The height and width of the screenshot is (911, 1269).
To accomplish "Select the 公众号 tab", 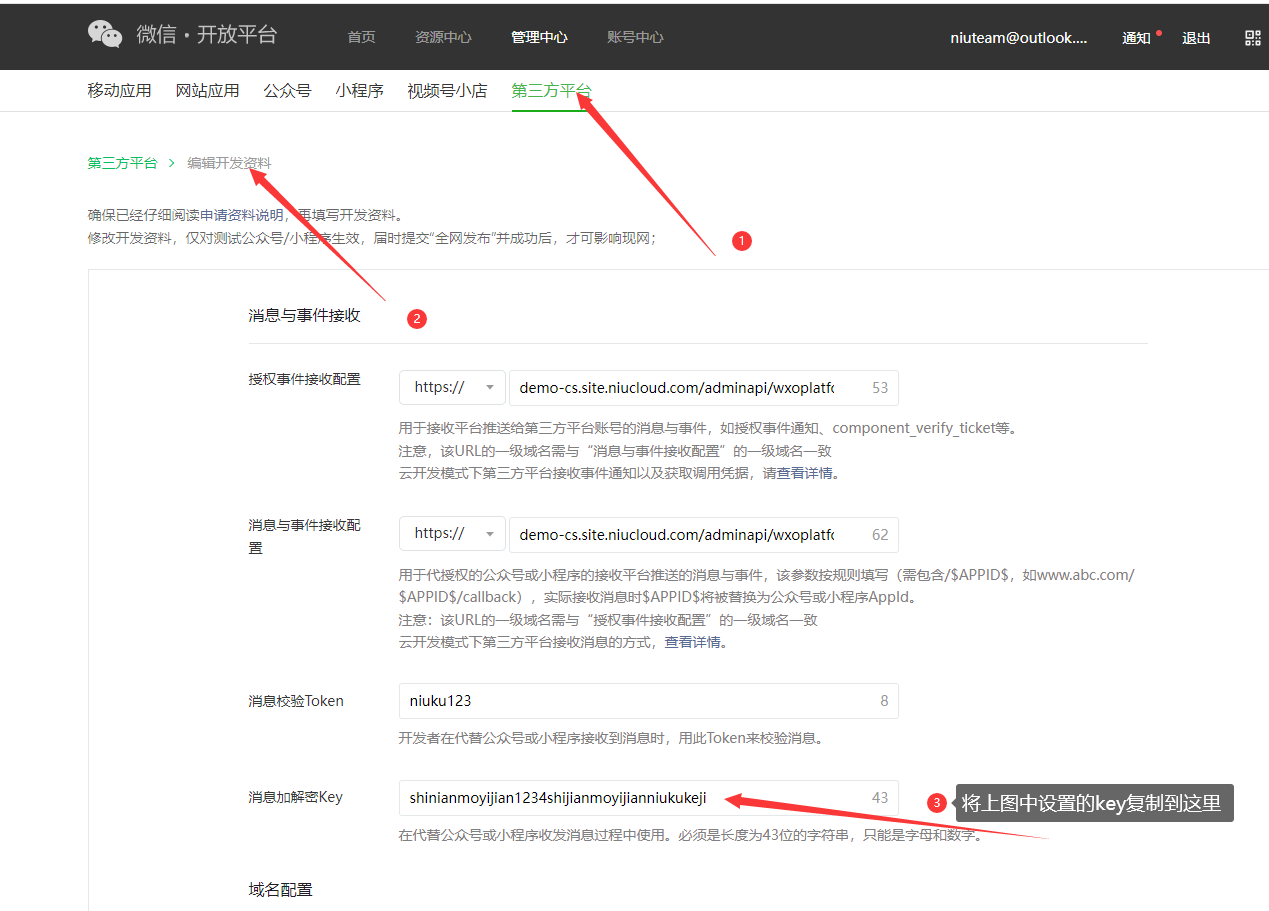I will click(x=287, y=91).
